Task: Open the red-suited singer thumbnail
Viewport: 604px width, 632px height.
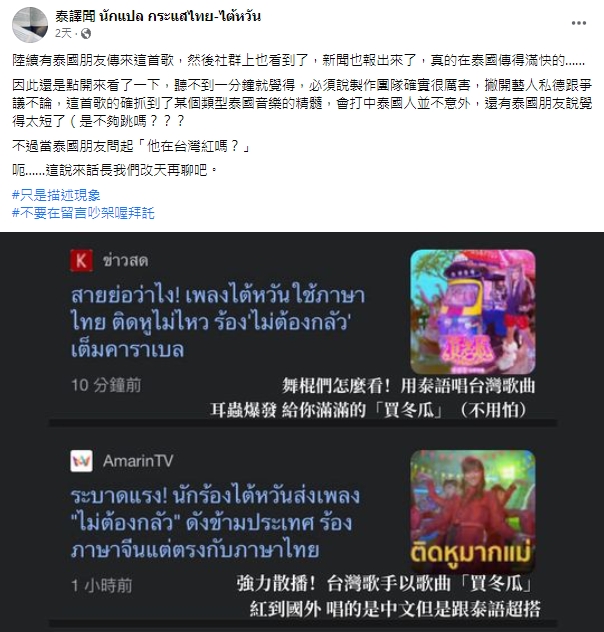Action: tap(473, 511)
